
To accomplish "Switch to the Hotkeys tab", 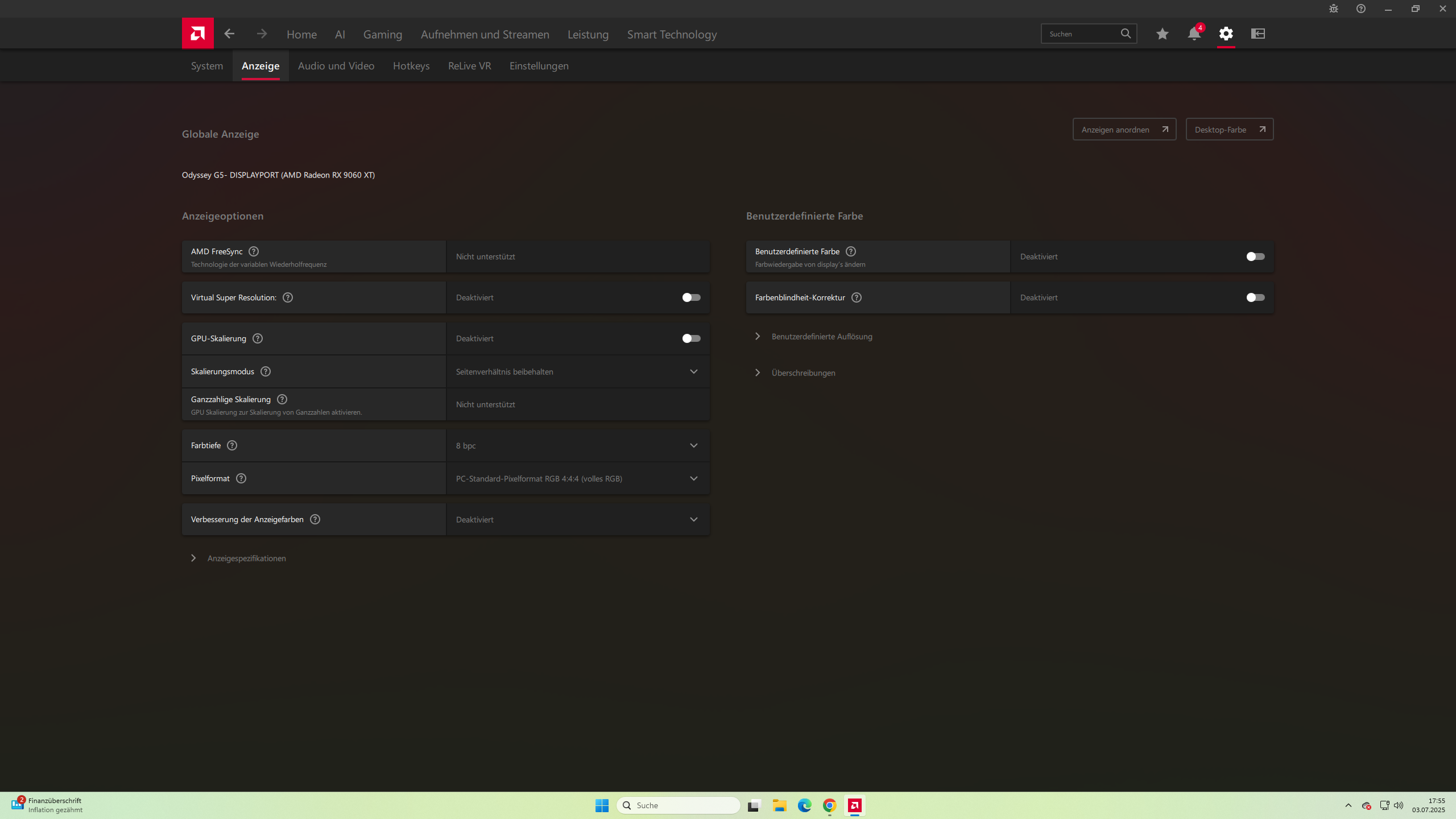I will point(411,66).
